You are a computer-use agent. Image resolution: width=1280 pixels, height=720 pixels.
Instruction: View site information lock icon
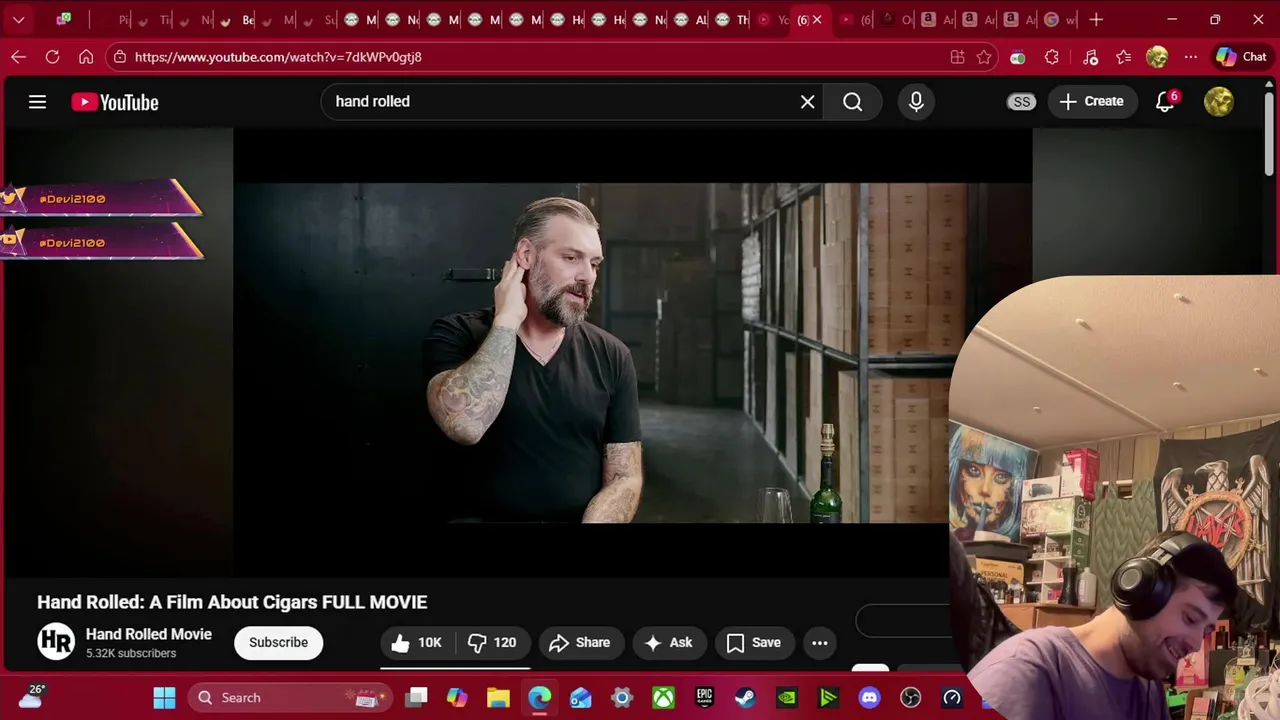pos(120,57)
